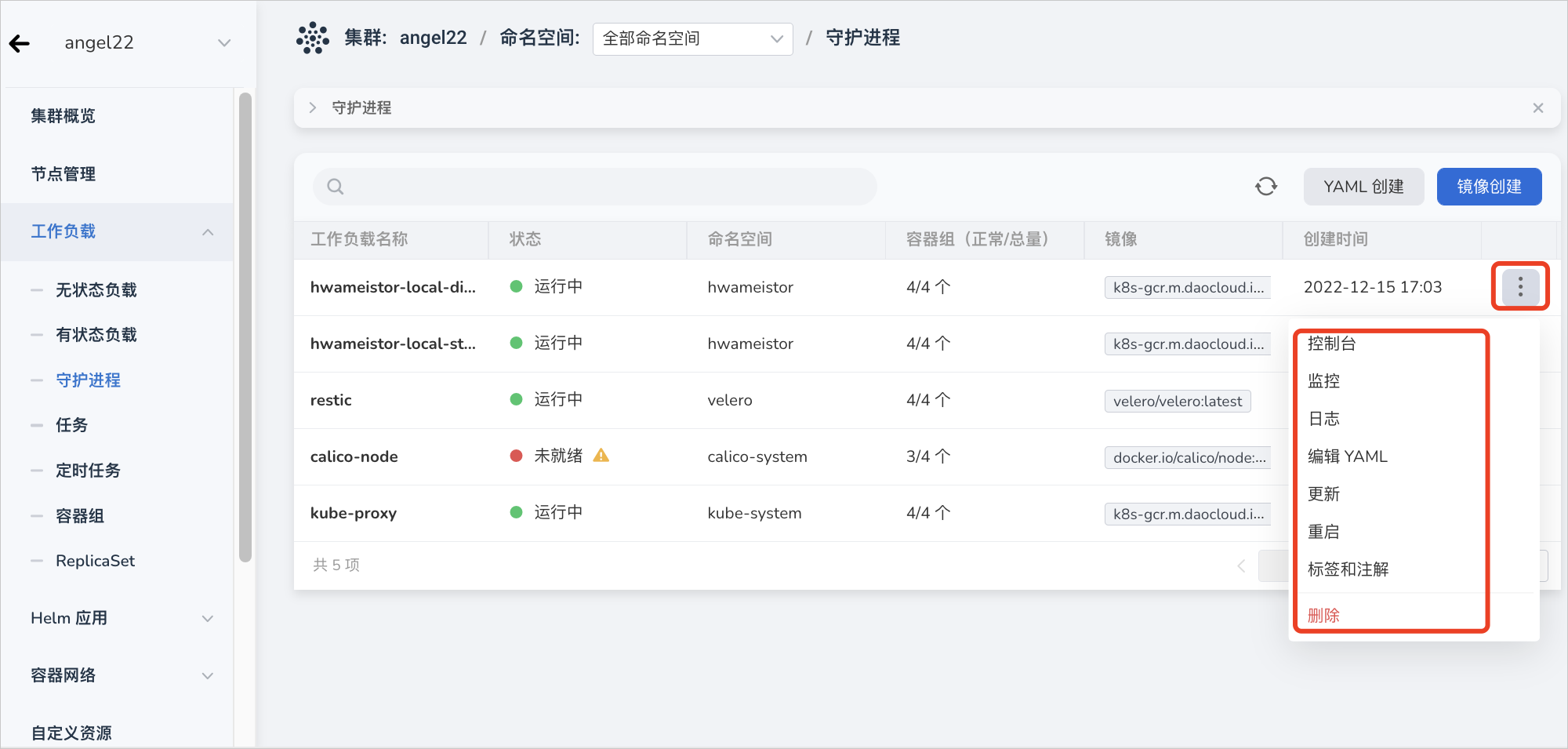Click velero/velero:latest image tag

pyautogui.click(x=1178, y=401)
